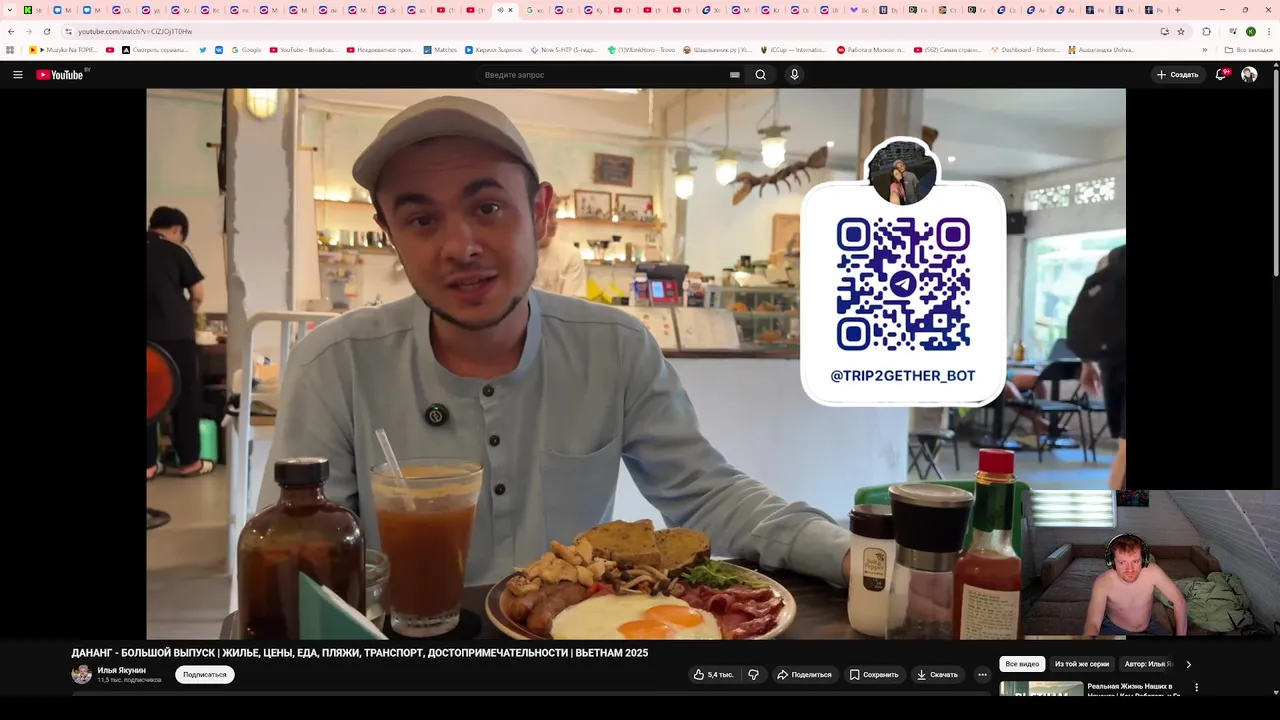Viewport: 1280px width, 720px height.
Task: Open Chrome media controls icon
Action: (x=1231, y=31)
